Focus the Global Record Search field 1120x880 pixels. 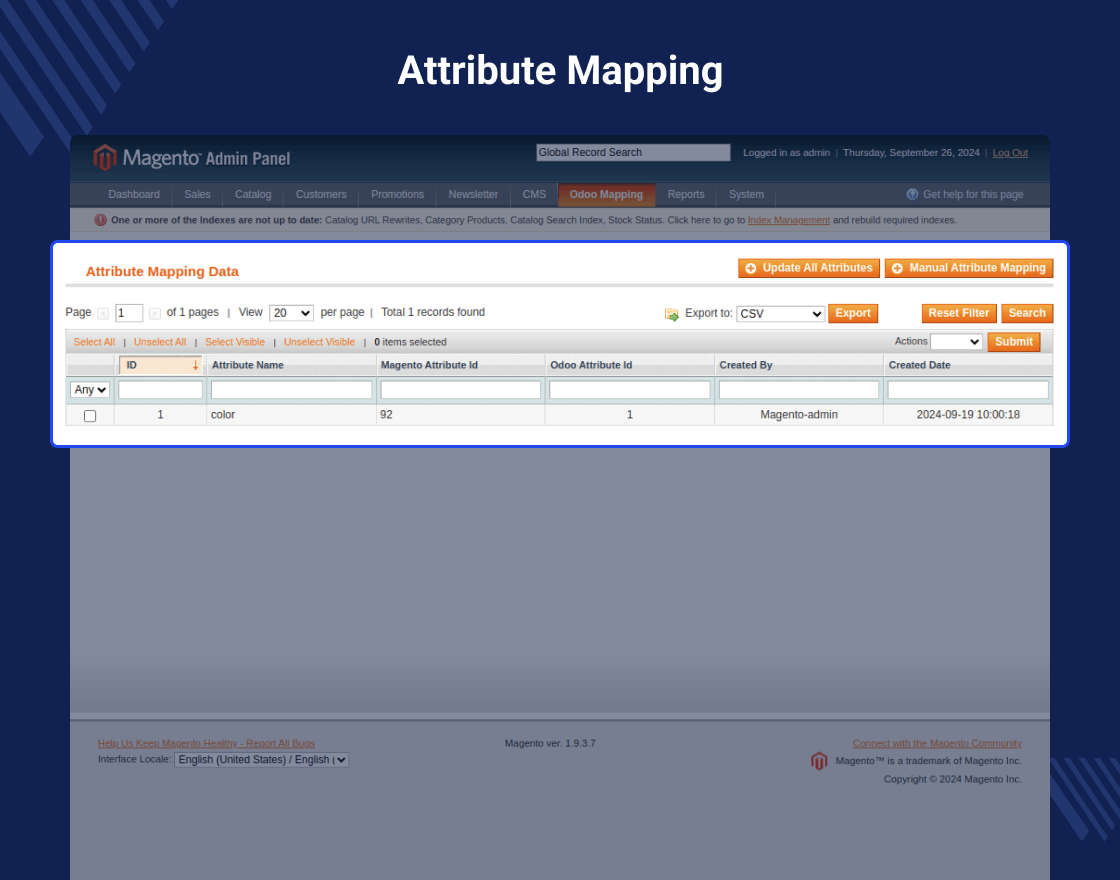pos(633,153)
